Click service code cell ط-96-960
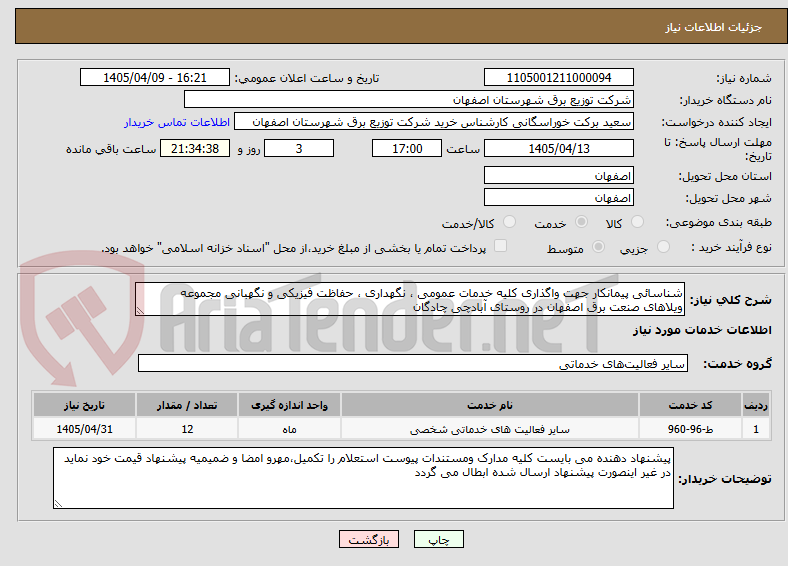Screen dimensions: 788x566 tap(691, 429)
